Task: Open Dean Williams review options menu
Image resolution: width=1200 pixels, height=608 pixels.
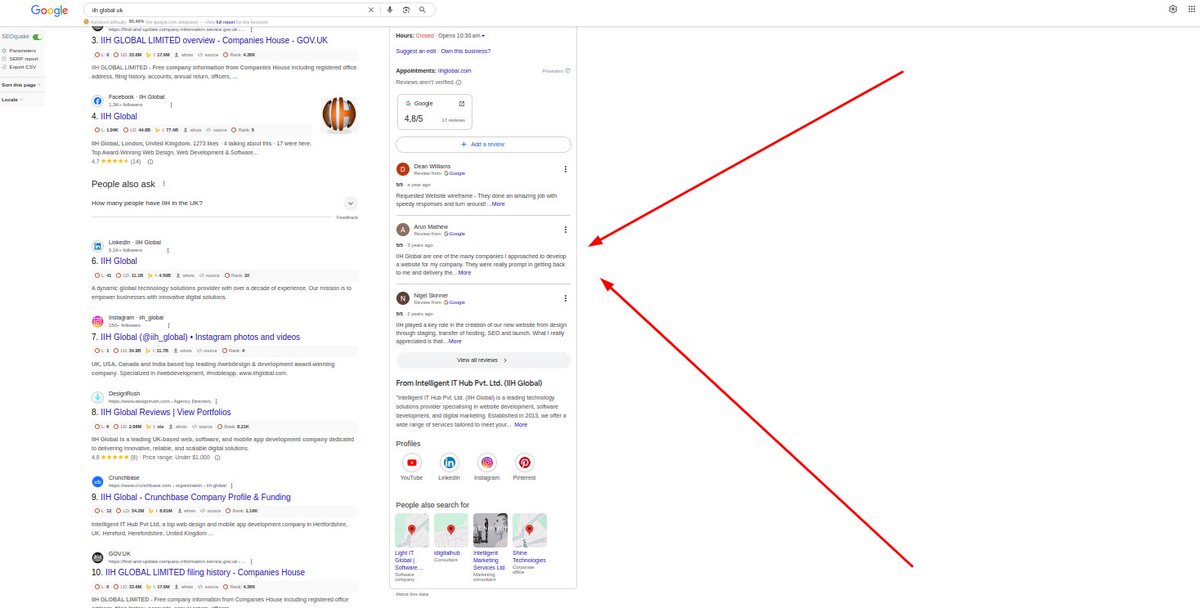Action: click(x=565, y=169)
